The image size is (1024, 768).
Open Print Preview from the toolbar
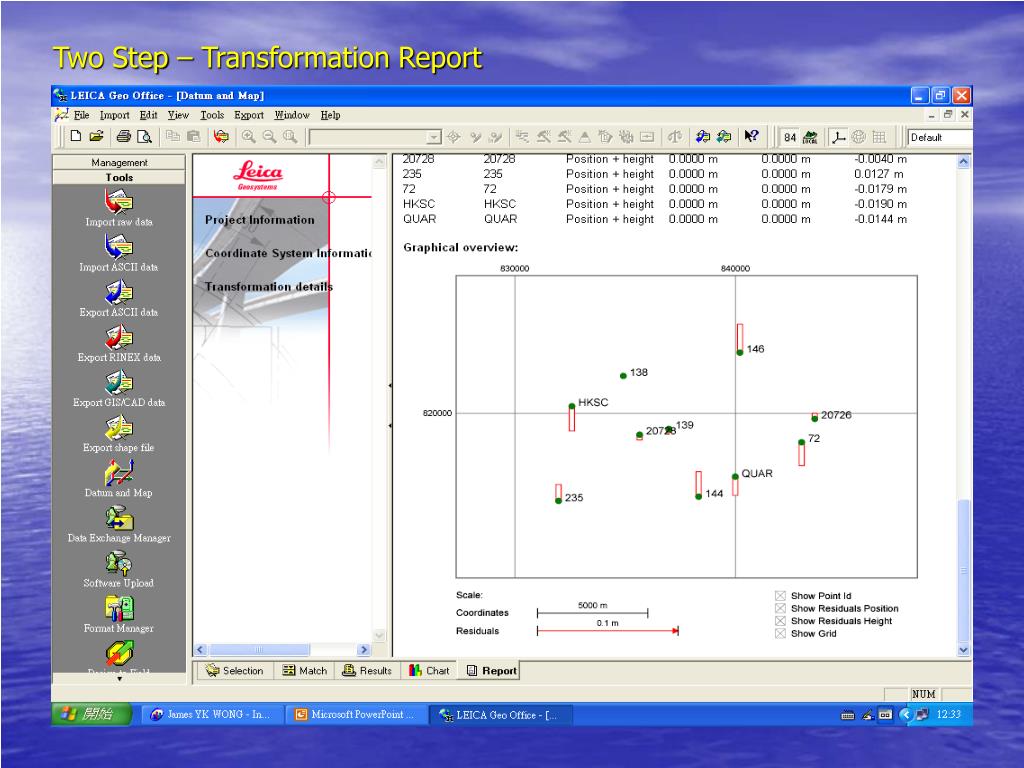(144, 136)
